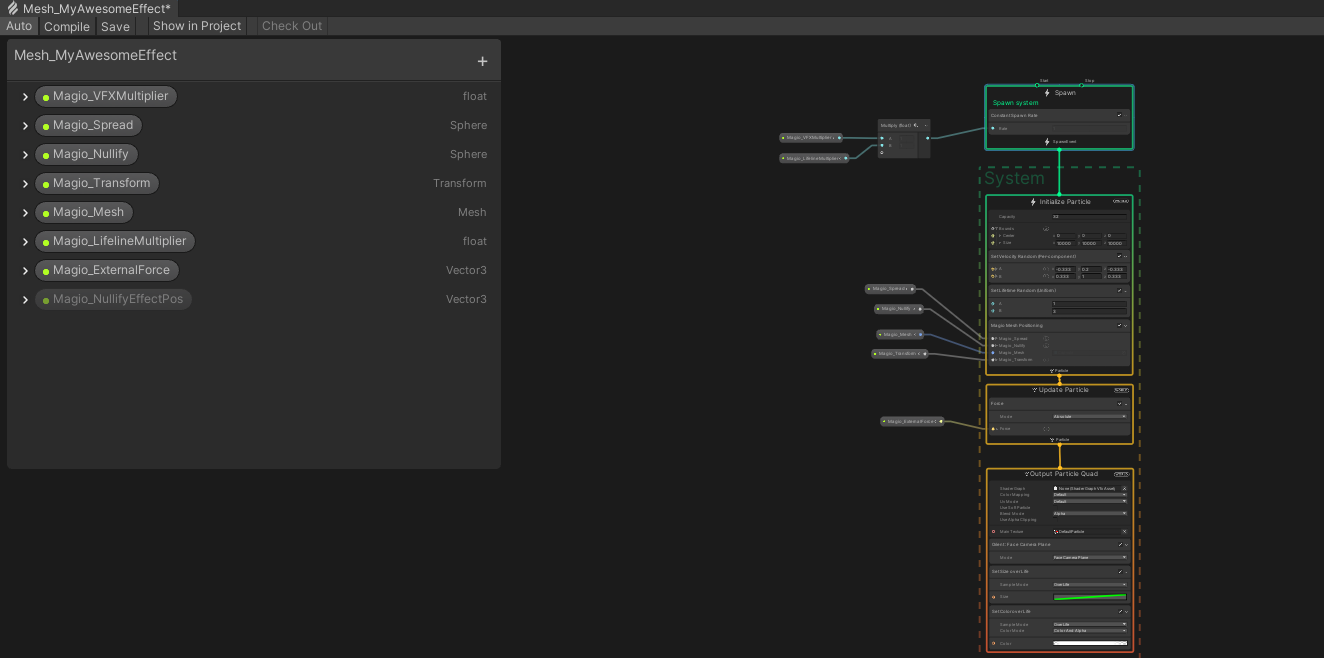Click the Initialize Particle lightning icon
Viewport: 1324px width, 658px height.
1033,202
